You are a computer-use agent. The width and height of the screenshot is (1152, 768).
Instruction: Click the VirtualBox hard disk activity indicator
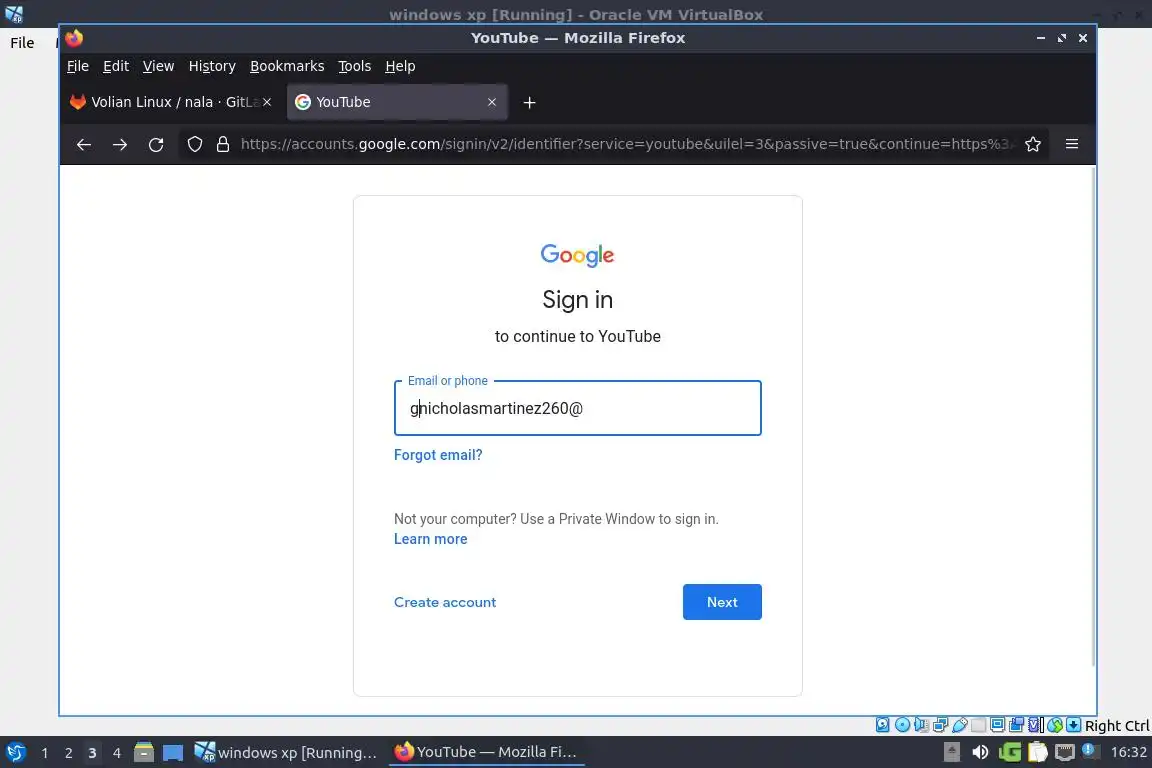coord(883,725)
